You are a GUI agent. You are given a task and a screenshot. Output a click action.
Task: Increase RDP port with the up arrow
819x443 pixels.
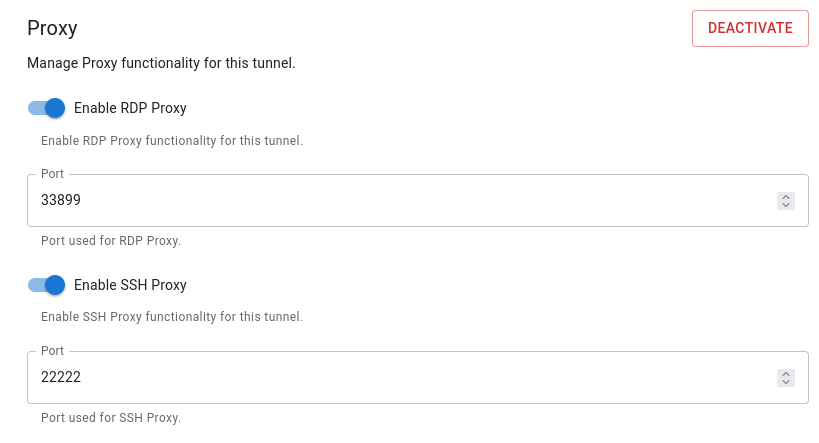(786, 197)
